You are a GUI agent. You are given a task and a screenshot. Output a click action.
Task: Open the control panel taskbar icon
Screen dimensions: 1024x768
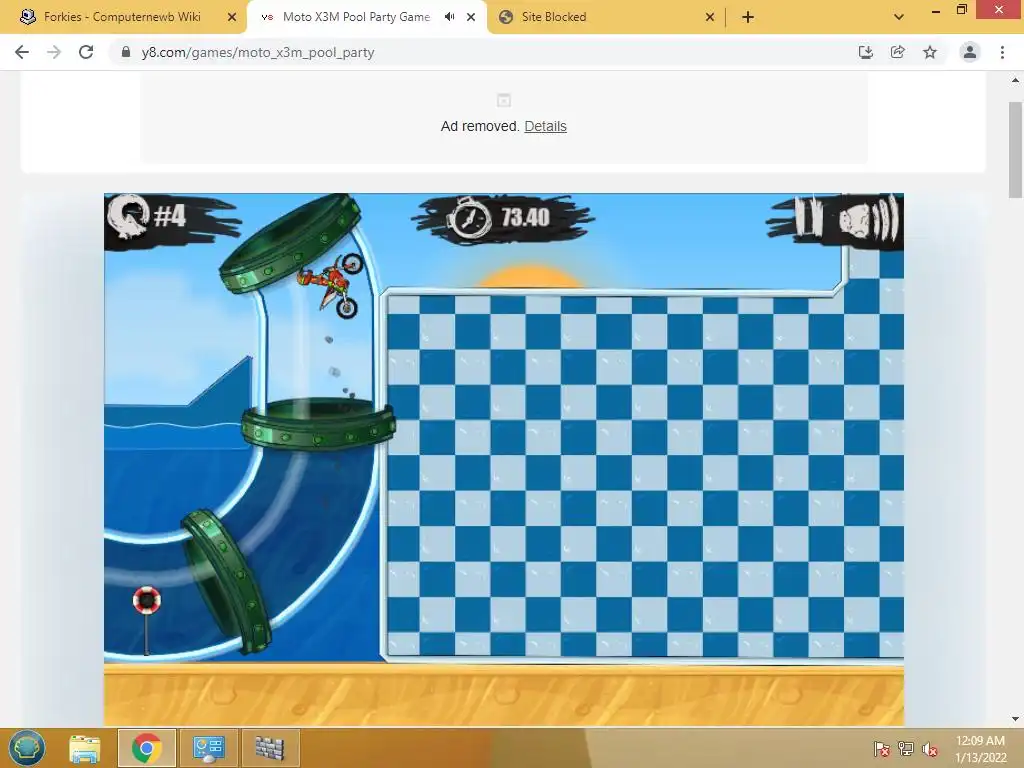click(x=208, y=748)
